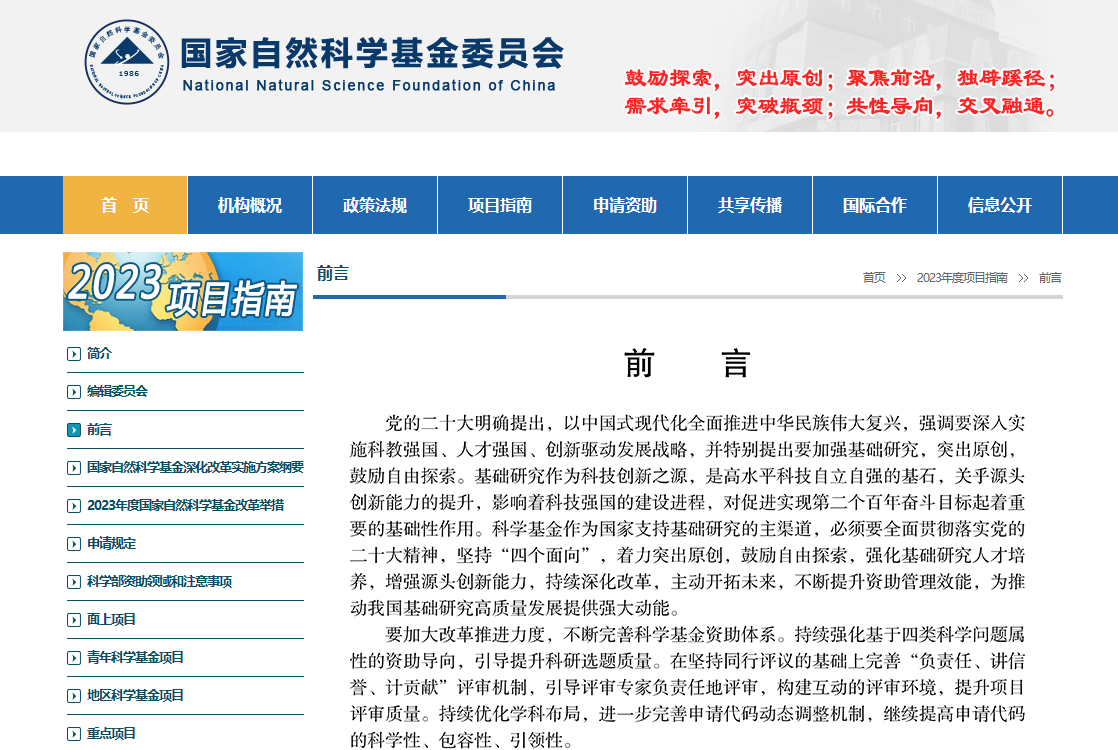Select 政策法规 in the navigation bar
Screen dimensions: 1118x750
tap(375, 205)
